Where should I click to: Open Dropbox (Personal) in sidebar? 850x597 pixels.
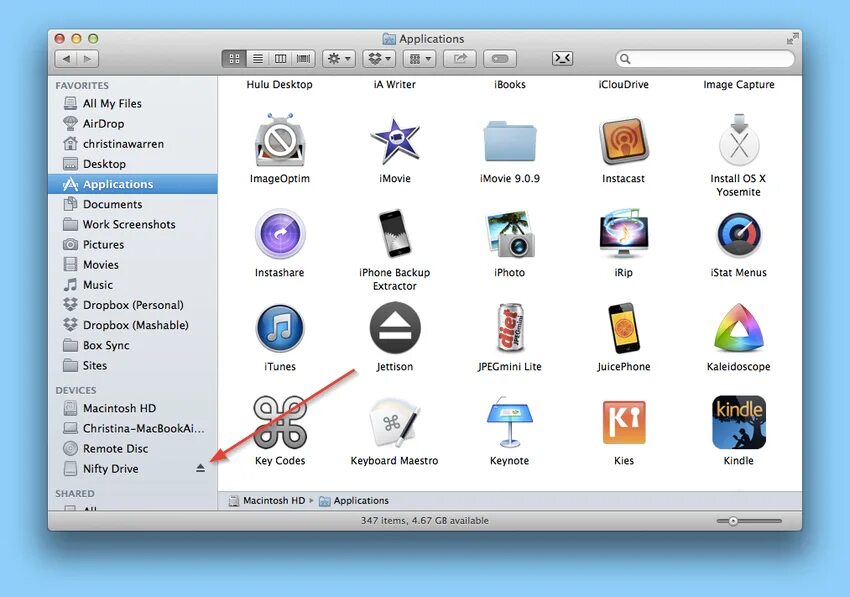pos(132,305)
